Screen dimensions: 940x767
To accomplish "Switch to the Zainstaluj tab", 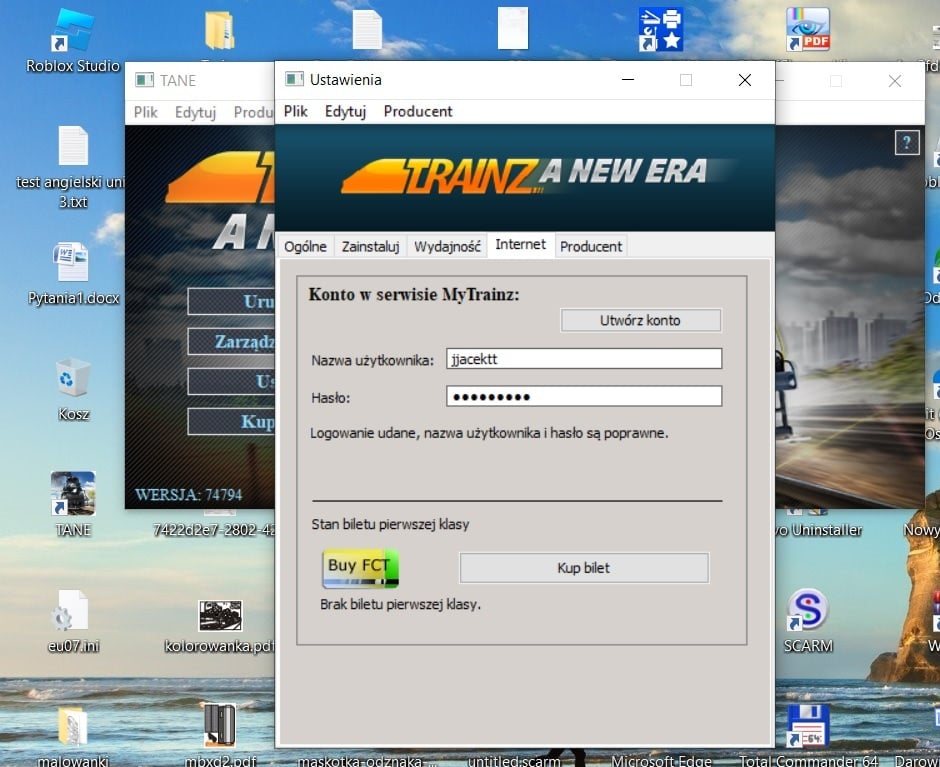I will tap(370, 246).
